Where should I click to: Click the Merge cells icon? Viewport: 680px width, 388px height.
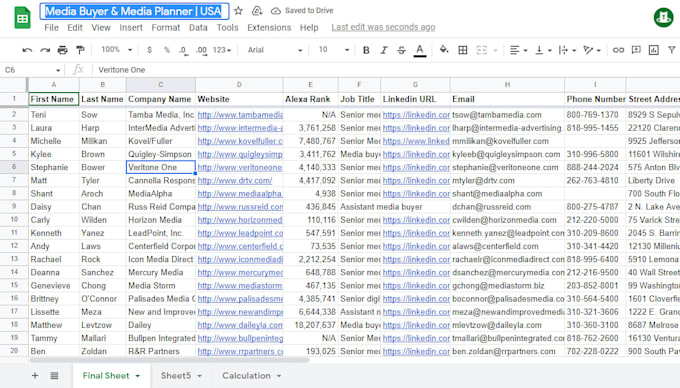tap(482, 50)
